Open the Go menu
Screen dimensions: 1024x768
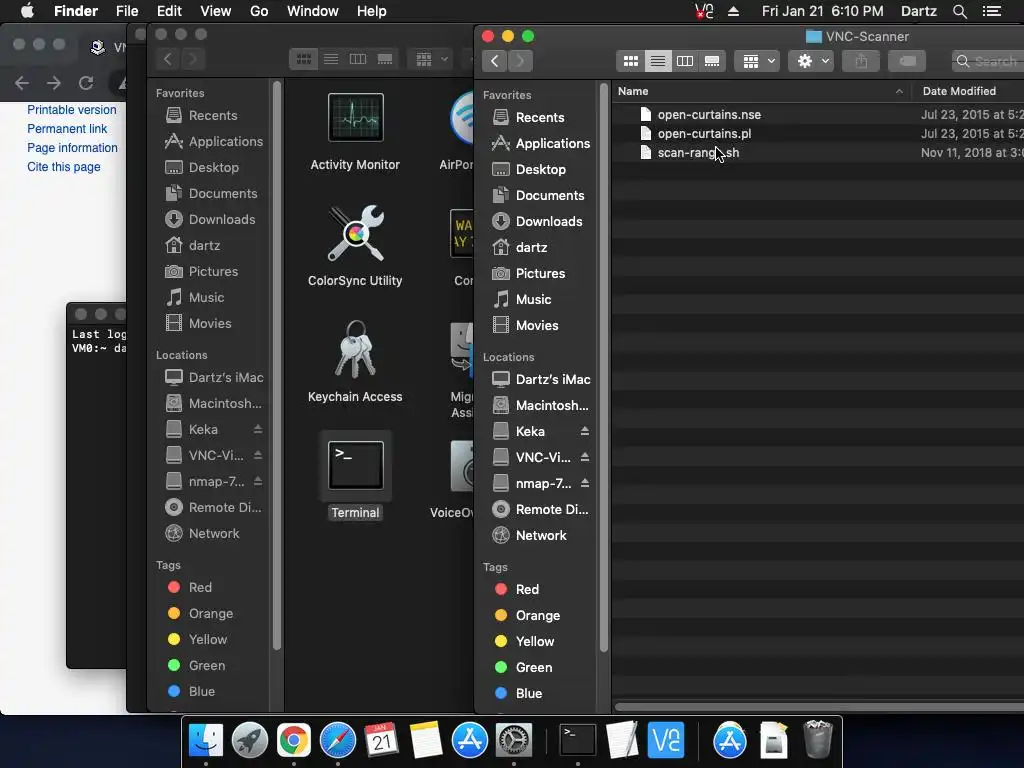point(259,11)
